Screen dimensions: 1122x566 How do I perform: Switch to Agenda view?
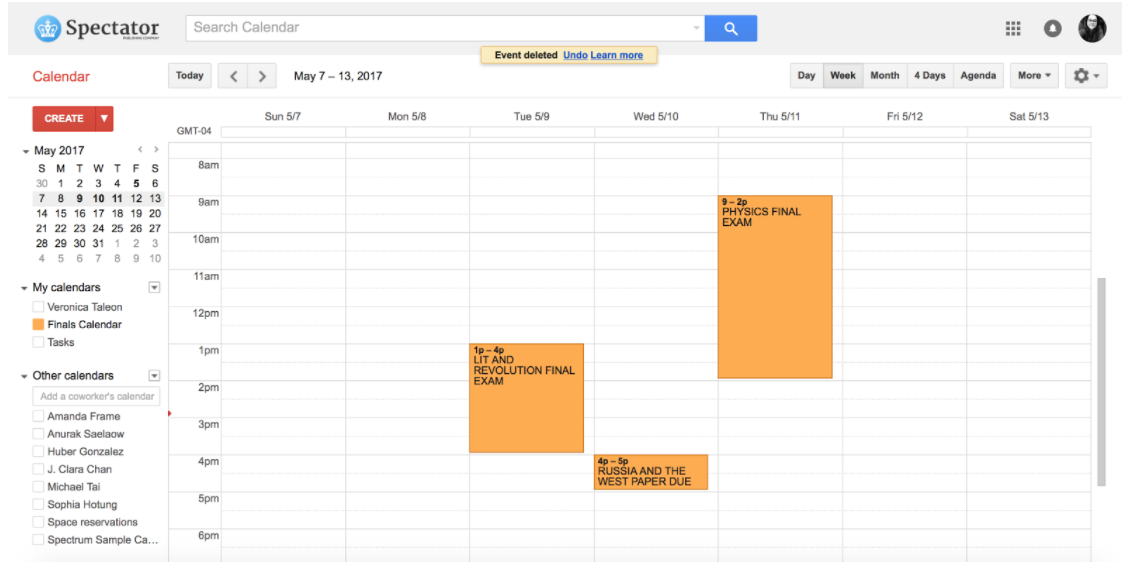[977, 76]
